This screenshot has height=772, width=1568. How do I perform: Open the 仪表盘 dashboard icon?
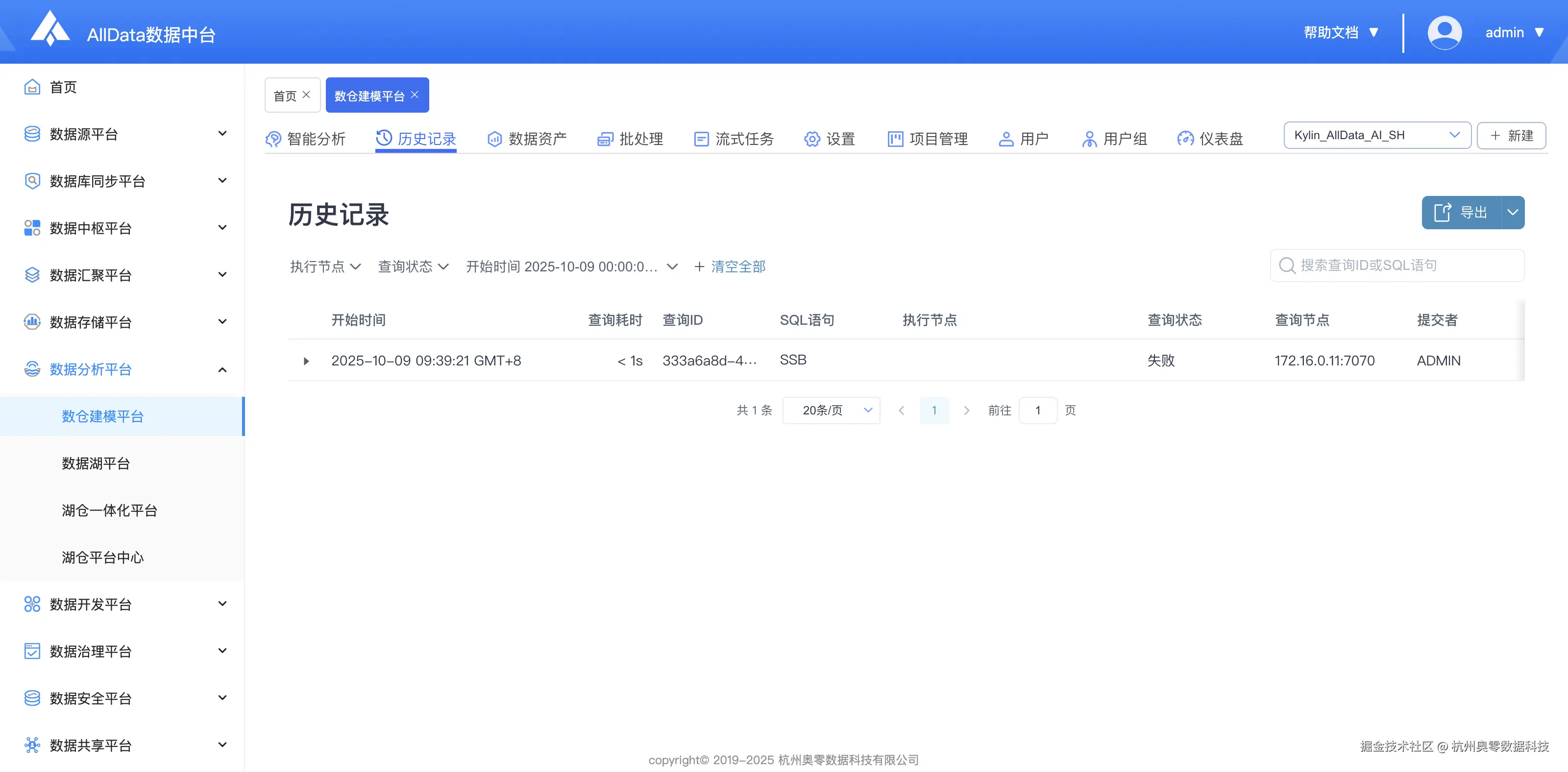point(1185,139)
